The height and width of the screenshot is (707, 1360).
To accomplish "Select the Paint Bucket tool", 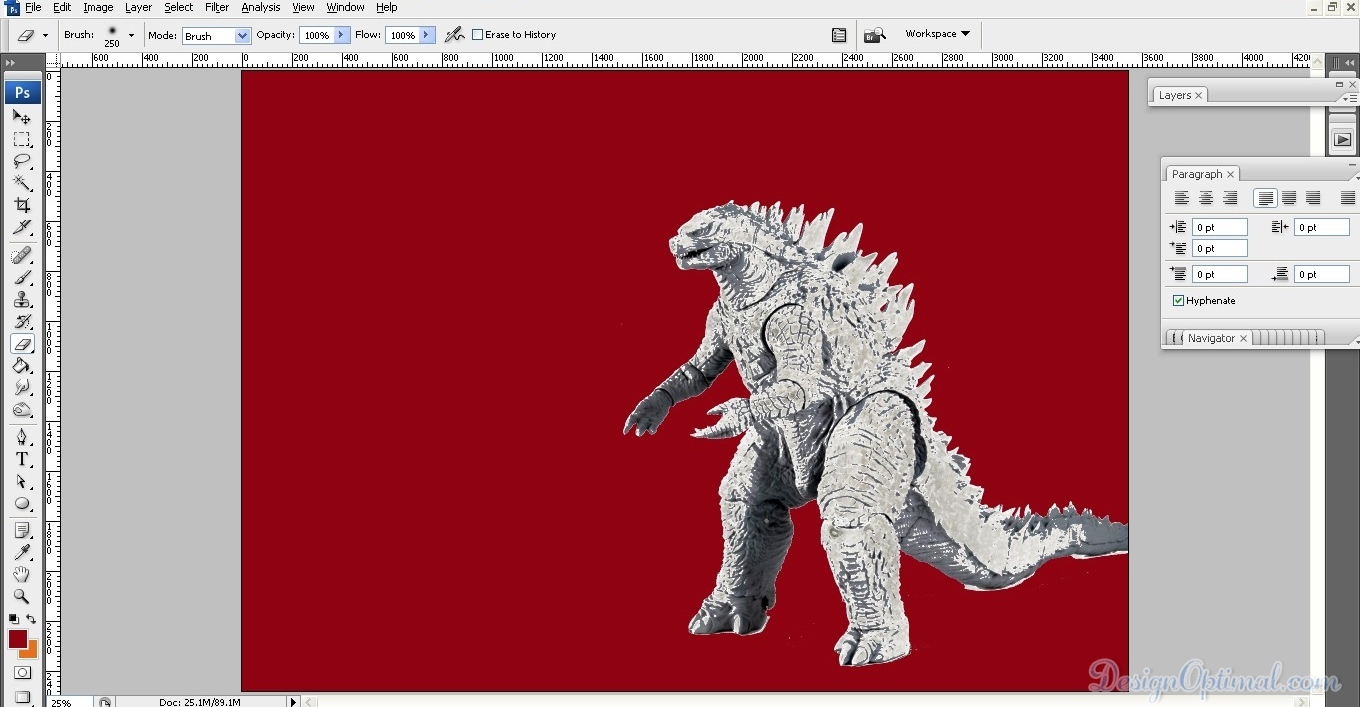I will pos(22,366).
